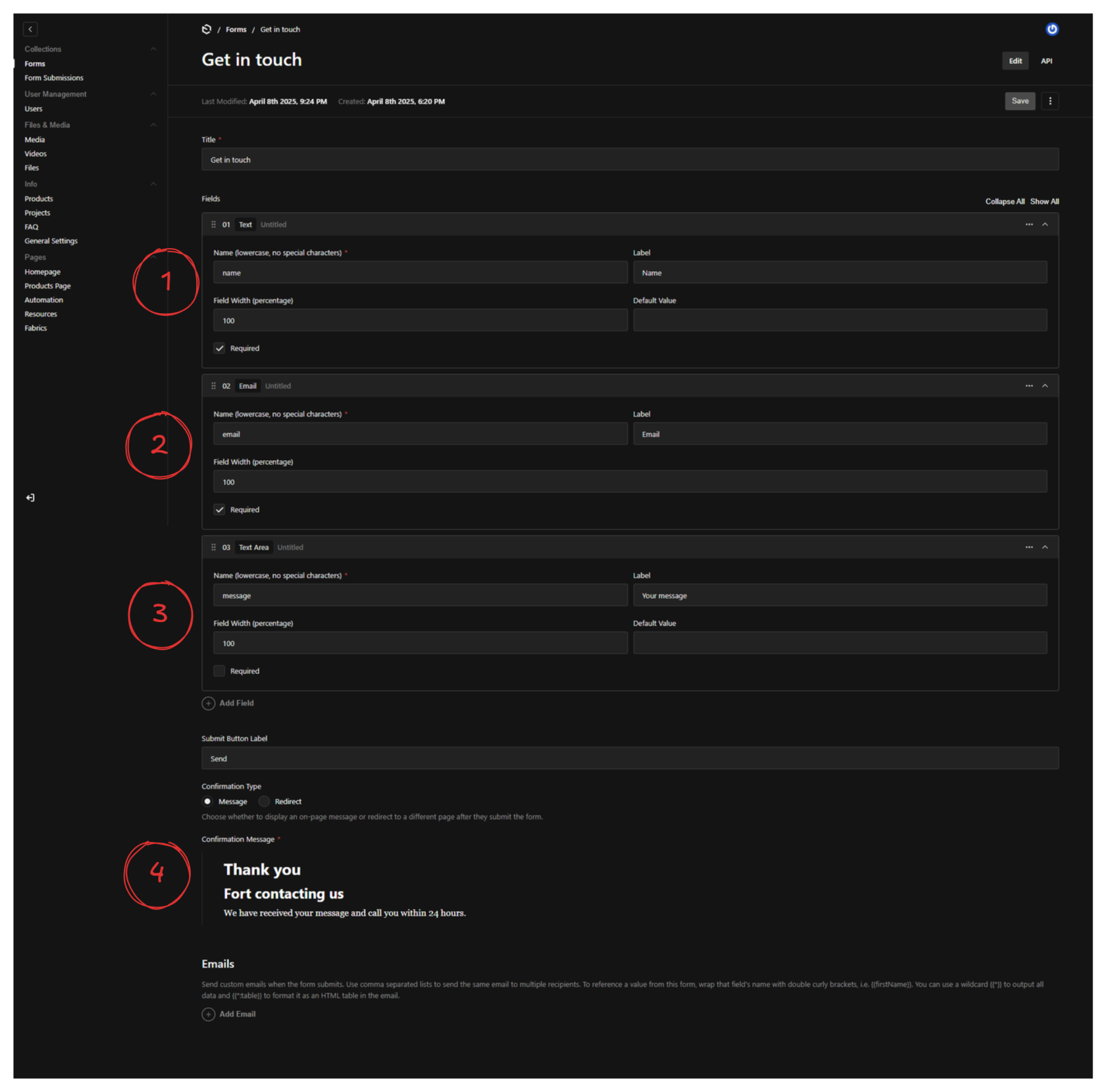Open the ellipsis menu of the 03 Text Area field

tap(1029, 547)
